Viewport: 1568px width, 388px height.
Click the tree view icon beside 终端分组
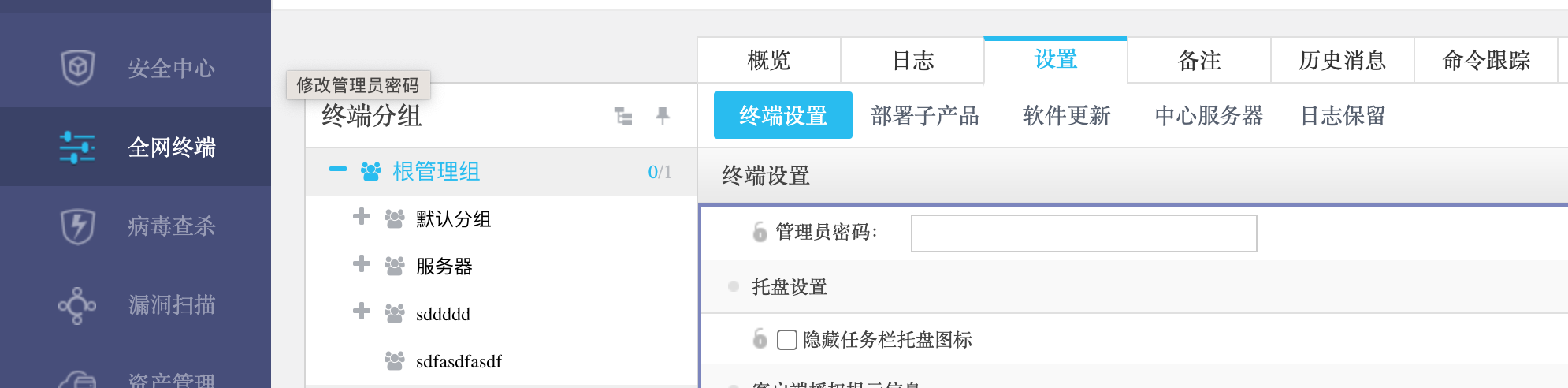[x=623, y=117]
